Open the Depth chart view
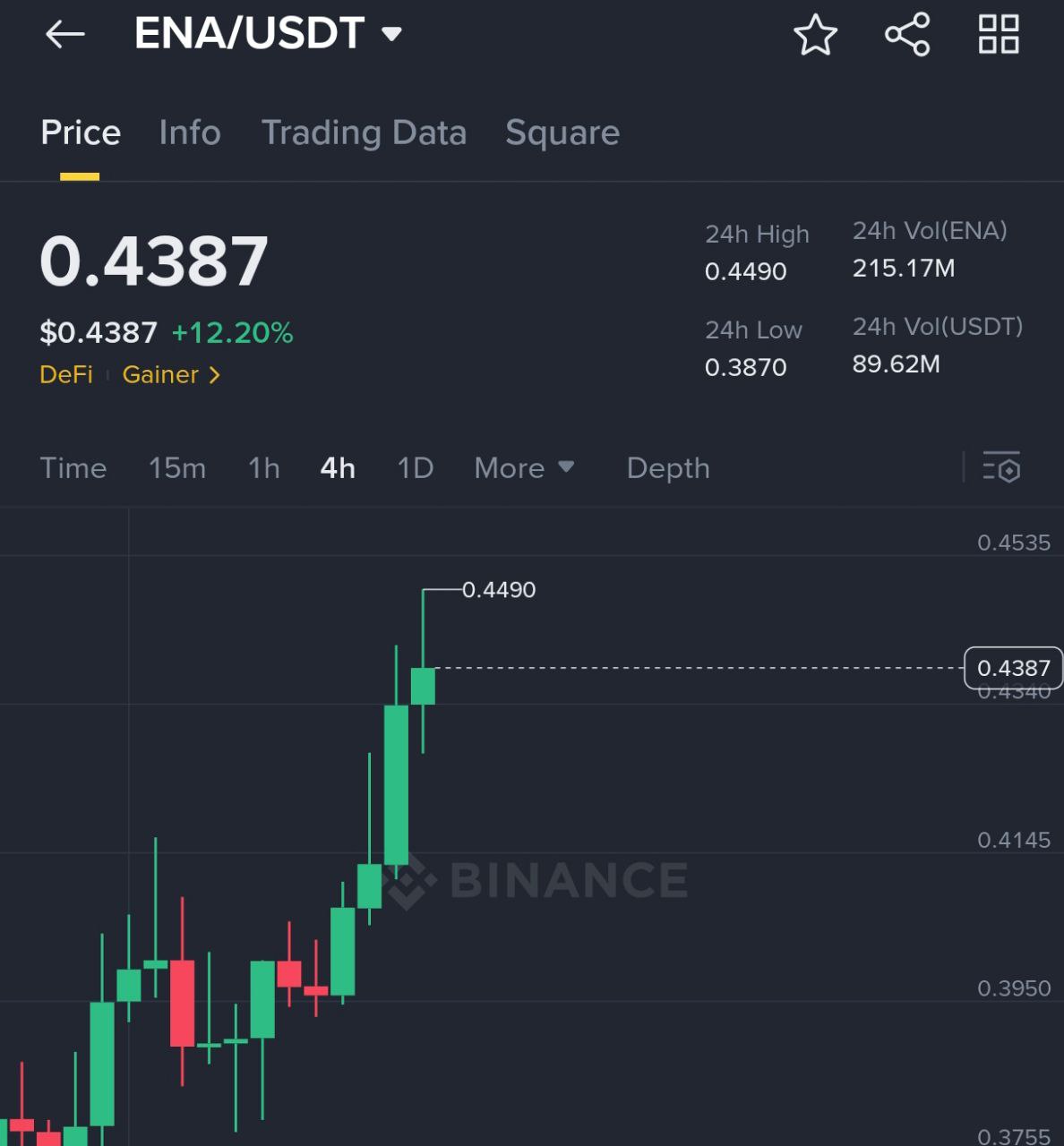 coord(668,467)
